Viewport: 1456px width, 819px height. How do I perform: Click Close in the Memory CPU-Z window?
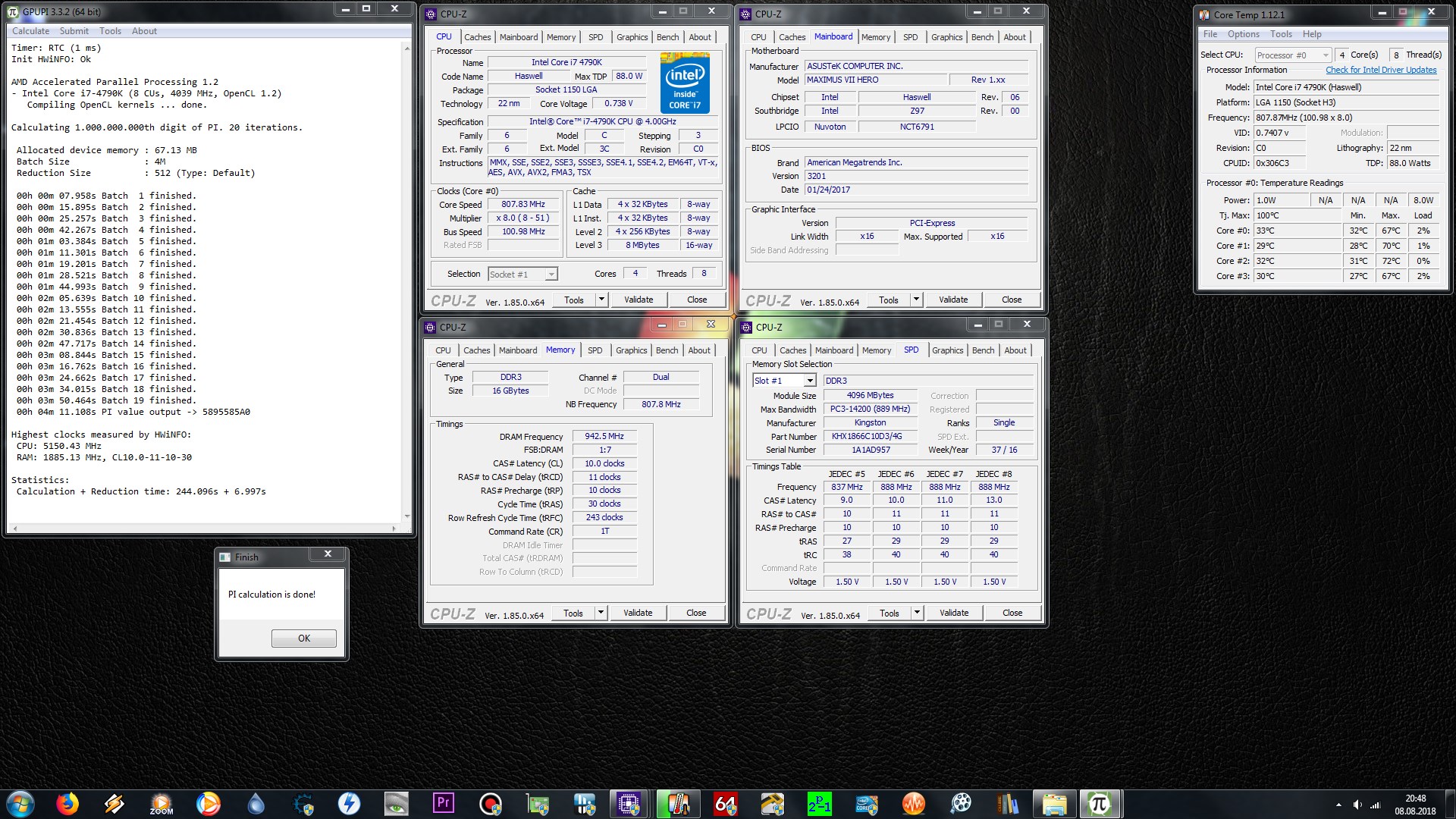pyautogui.click(x=696, y=613)
